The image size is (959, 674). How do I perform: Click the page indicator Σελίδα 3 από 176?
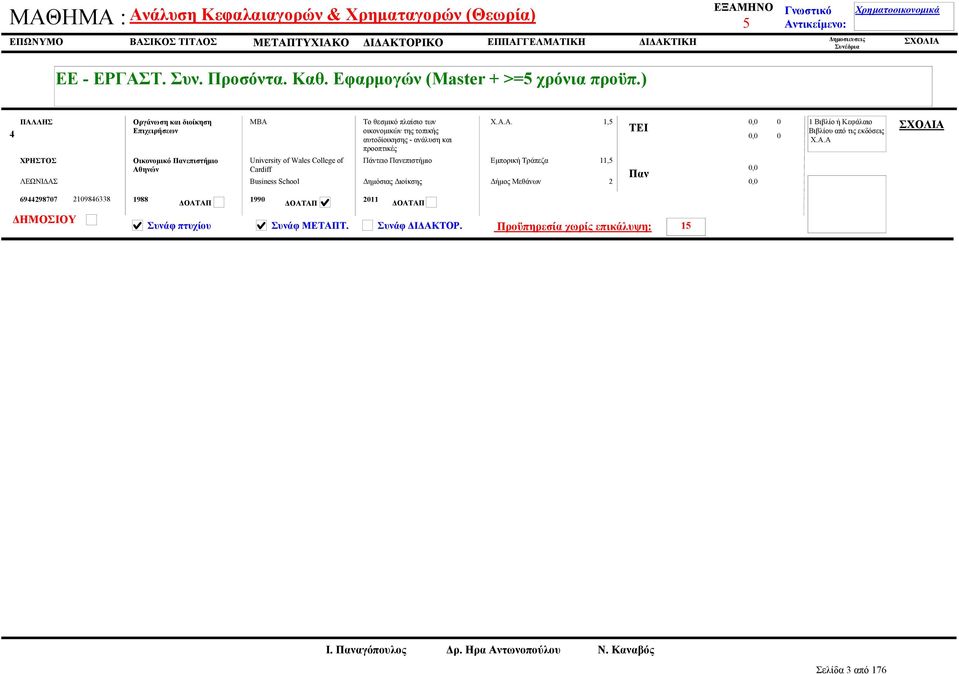pos(851,670)
